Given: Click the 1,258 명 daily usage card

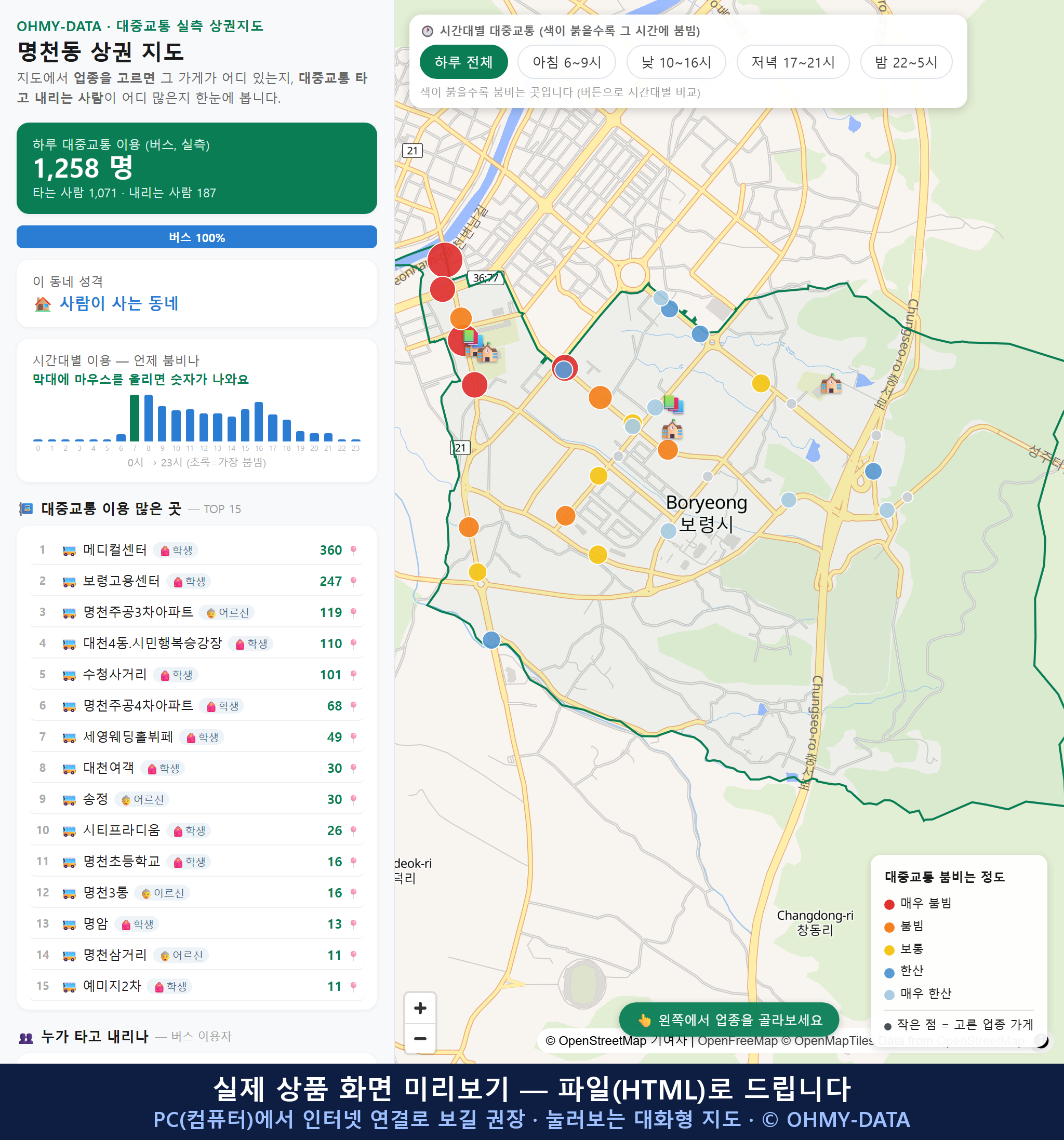Looking at the screenshot, I should [x=197, y=168].
